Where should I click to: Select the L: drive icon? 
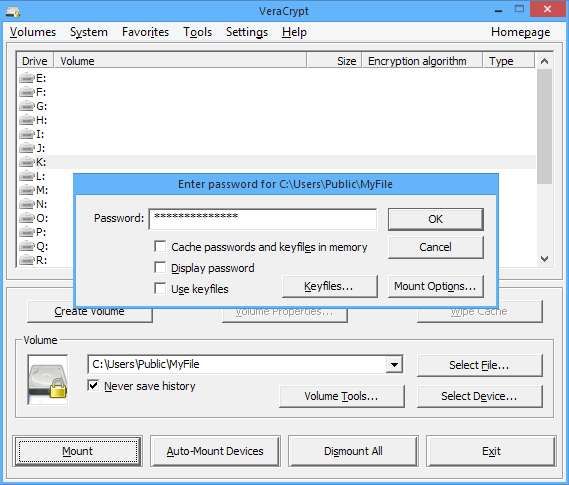tap(27, 176)
